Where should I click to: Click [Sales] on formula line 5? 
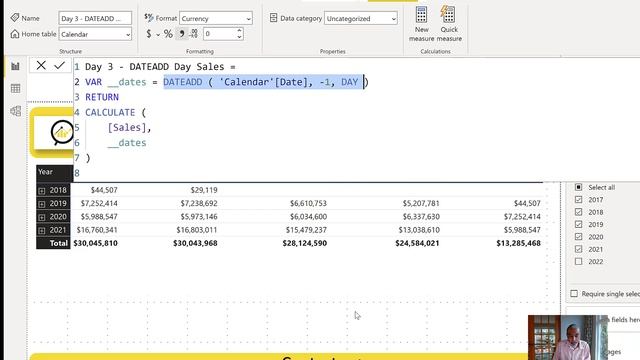[x=127, y=127]
